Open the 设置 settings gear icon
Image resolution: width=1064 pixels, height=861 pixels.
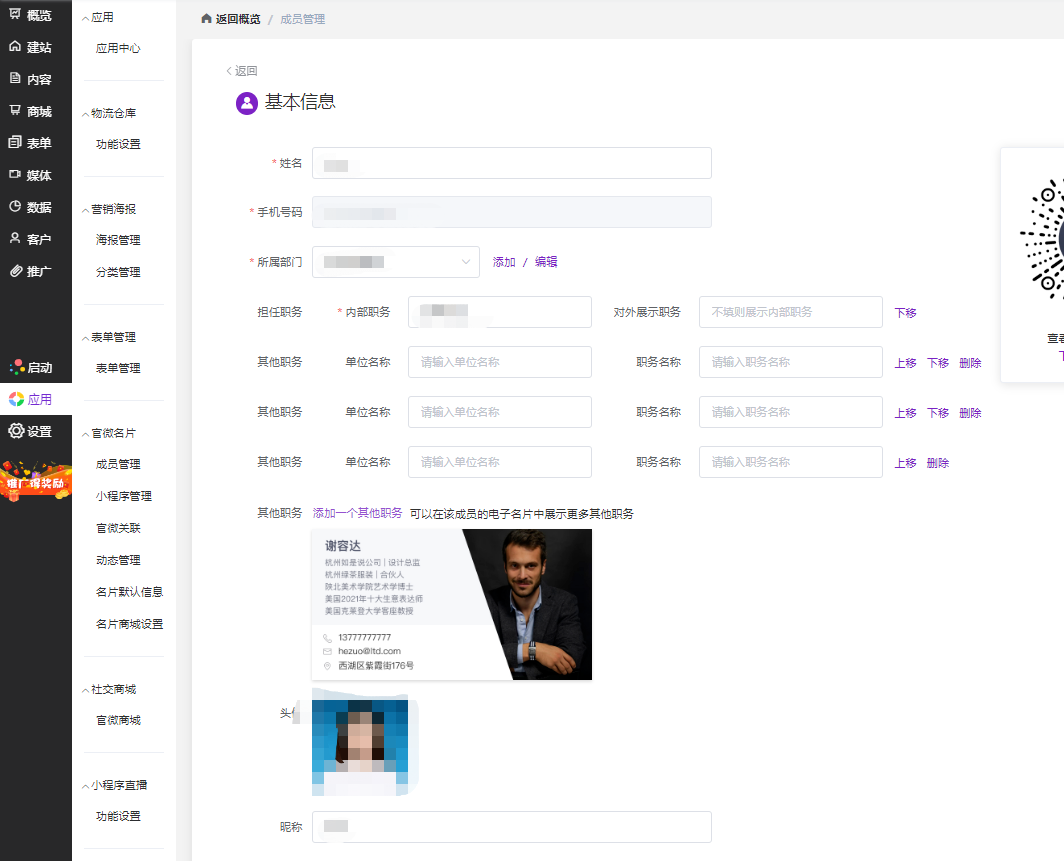pos(16,431)
